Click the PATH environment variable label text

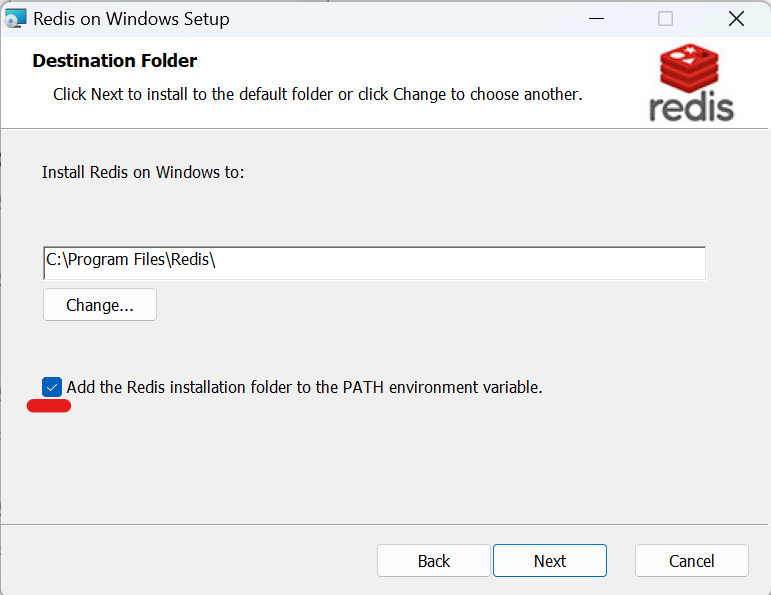point(304,387)
